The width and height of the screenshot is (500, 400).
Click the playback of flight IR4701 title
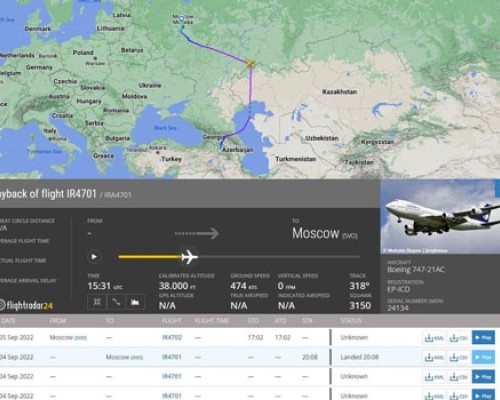point(48,194)
